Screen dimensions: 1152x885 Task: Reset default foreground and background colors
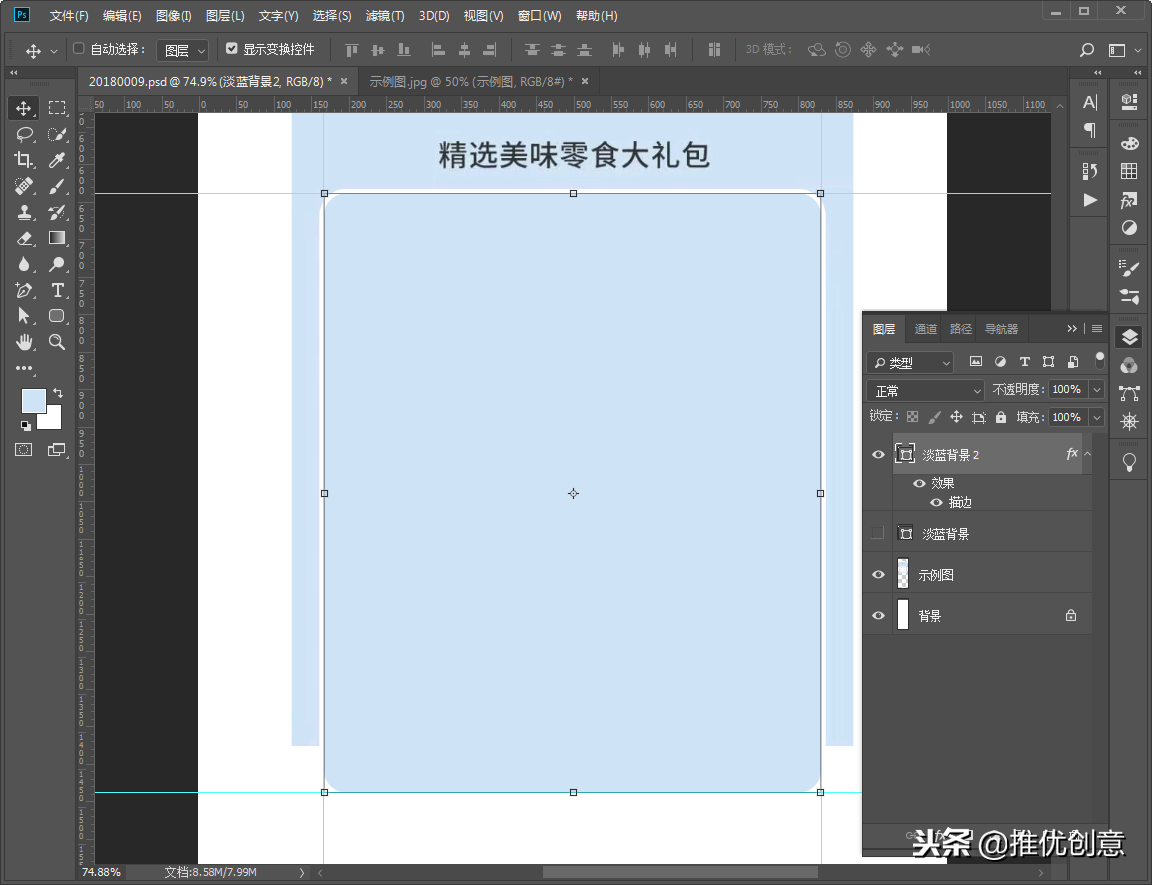26,425
